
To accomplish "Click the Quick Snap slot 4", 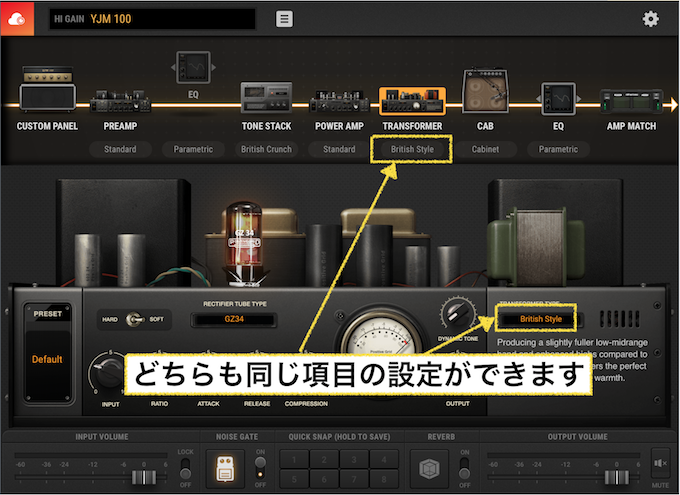I will coord(384,459).
